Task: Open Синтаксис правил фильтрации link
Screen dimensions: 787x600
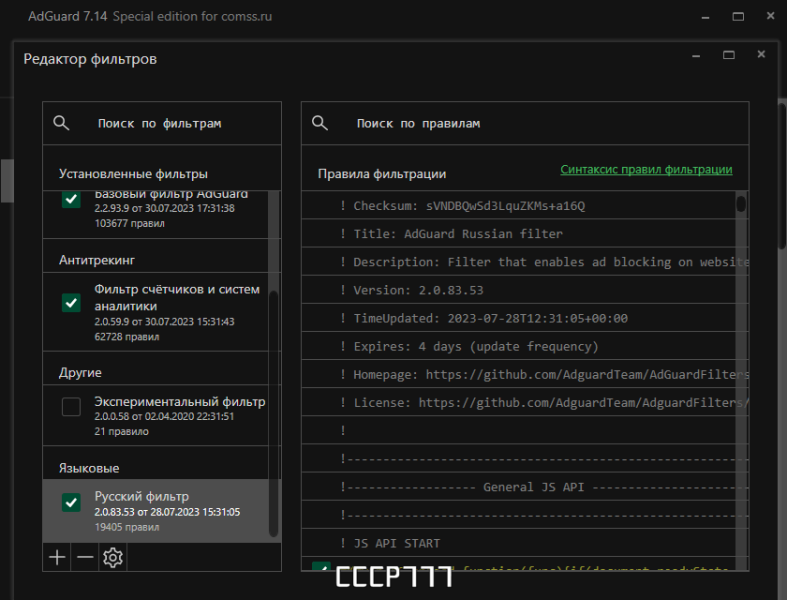Action: pos(646,170)
